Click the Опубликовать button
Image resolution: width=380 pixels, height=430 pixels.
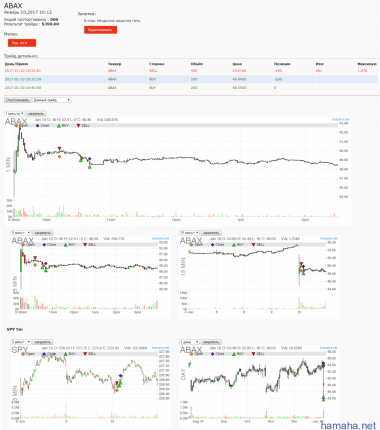coord(18,100)
